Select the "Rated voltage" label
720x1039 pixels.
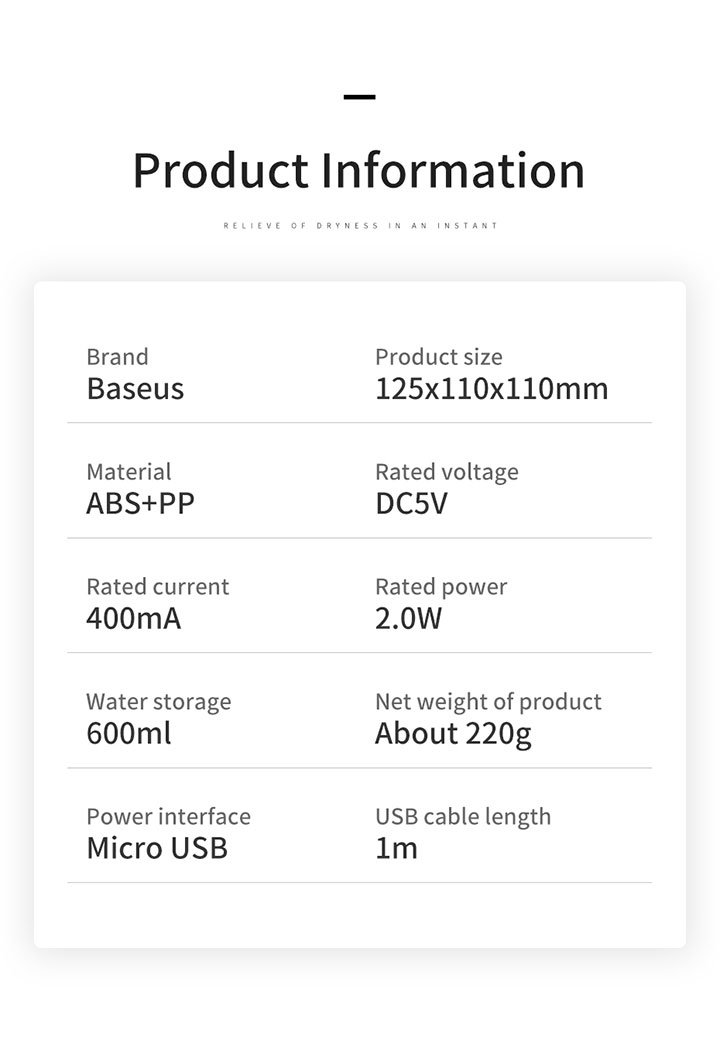pyautogui.click(x=447, y=472)
